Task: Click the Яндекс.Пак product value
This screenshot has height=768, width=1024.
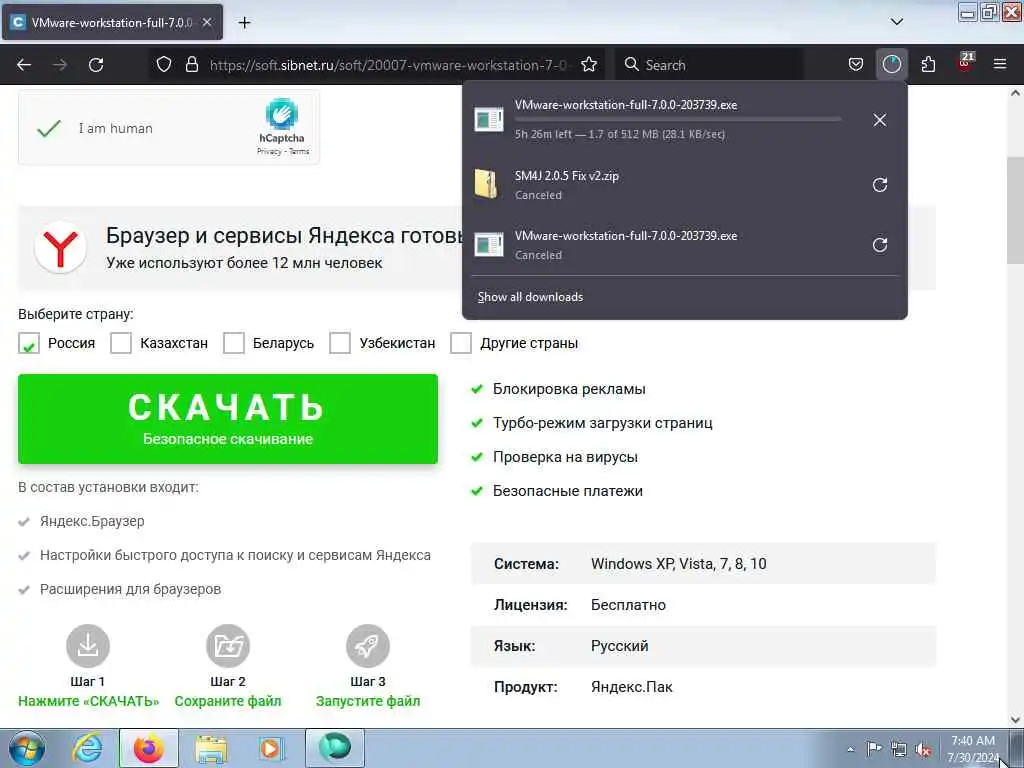Action: [x=632, y=687]
